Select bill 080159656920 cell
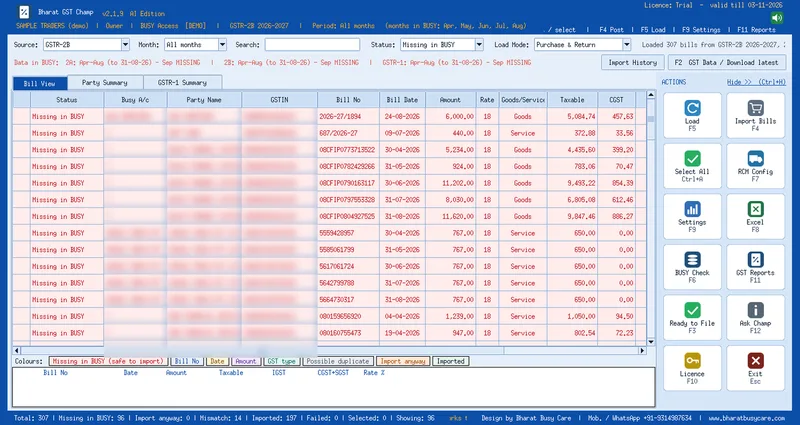The image size is (800, 425). click(348, 316)
